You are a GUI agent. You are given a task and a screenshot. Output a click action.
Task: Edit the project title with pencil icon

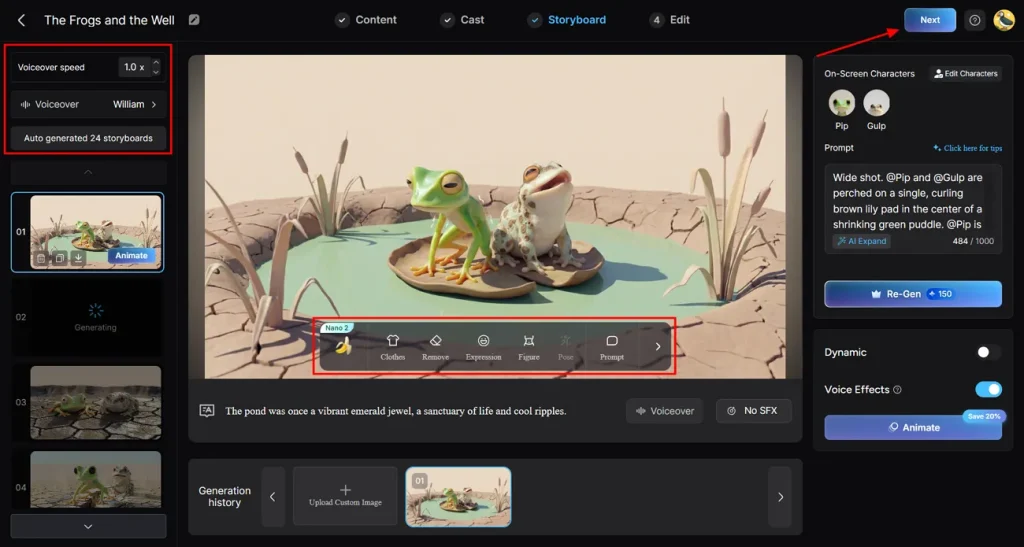pos(194,20)
